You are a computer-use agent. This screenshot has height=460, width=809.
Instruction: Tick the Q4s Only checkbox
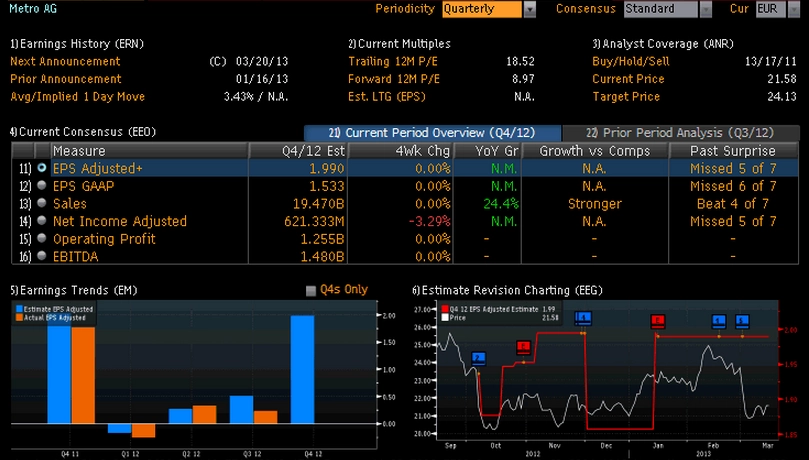[x=311, y=291]
